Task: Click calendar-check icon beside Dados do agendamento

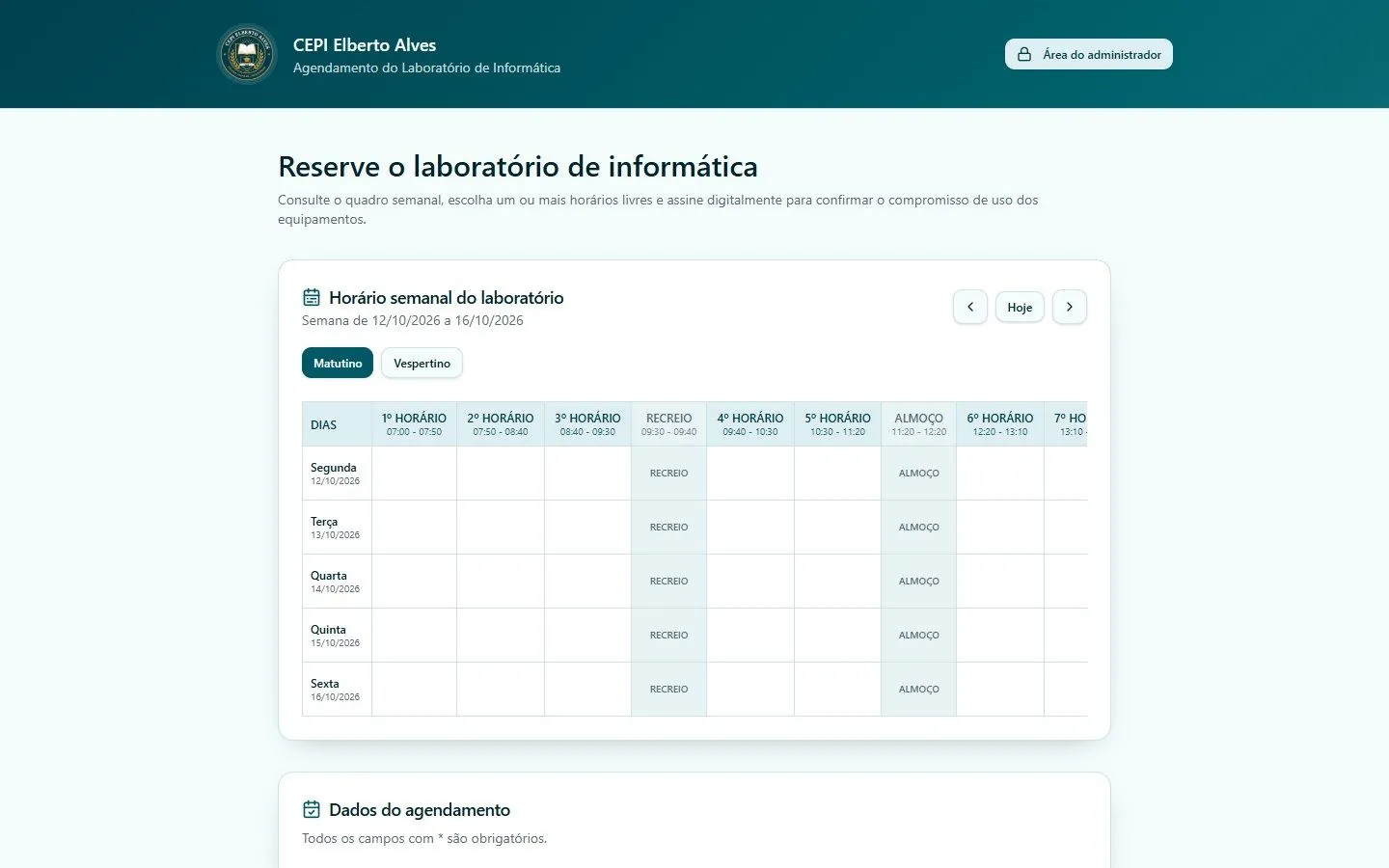Action: point(312,809)
